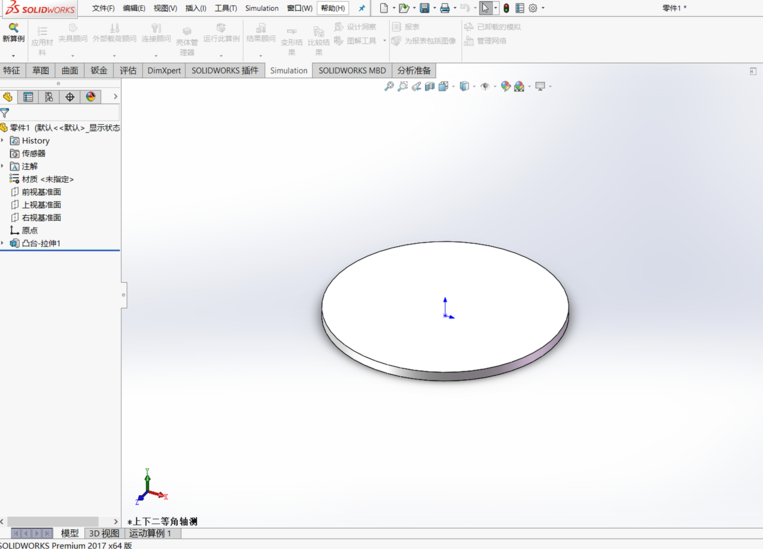Switch to the 特征 tab
763x549 pixels.
pyautogui.click(x=12, y=71)
